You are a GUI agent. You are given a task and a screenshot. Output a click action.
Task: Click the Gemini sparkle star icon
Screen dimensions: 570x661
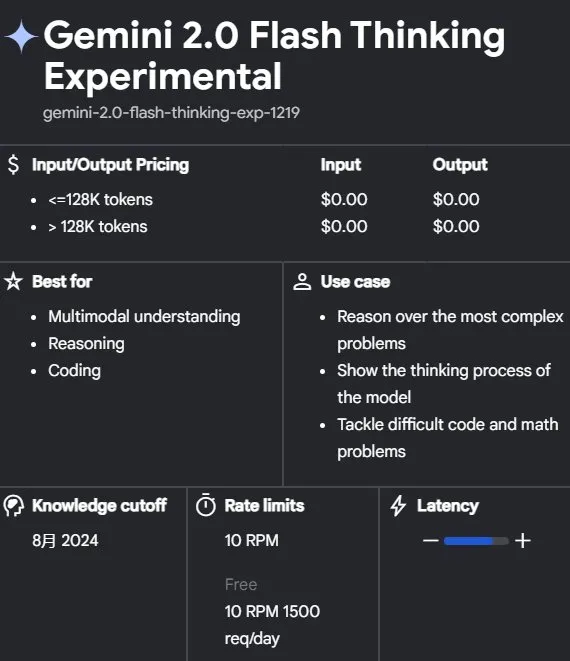pyautogui.click(x=22, y=36)
